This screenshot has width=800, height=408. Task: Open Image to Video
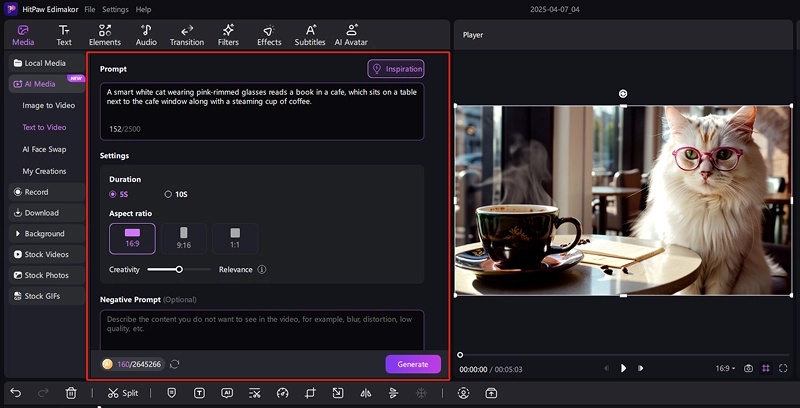[48, 106]
